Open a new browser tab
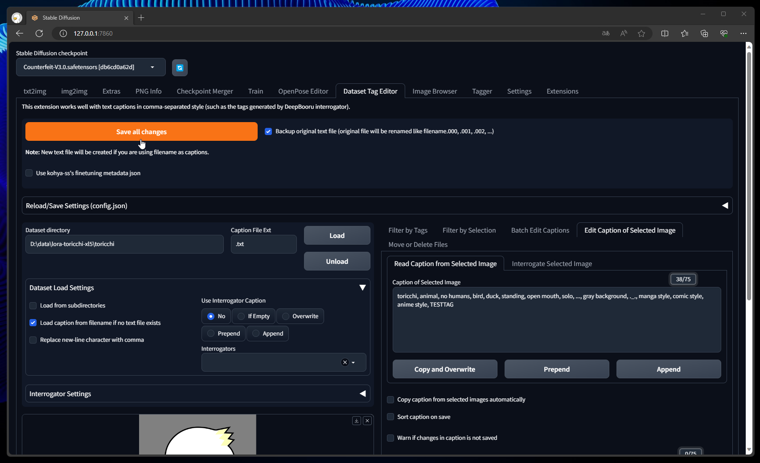 coord(141,17)
